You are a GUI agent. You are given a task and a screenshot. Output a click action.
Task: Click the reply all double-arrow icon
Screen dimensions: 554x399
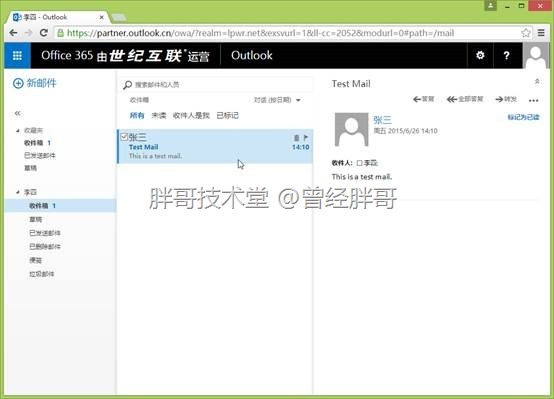(x=465, y=99)
